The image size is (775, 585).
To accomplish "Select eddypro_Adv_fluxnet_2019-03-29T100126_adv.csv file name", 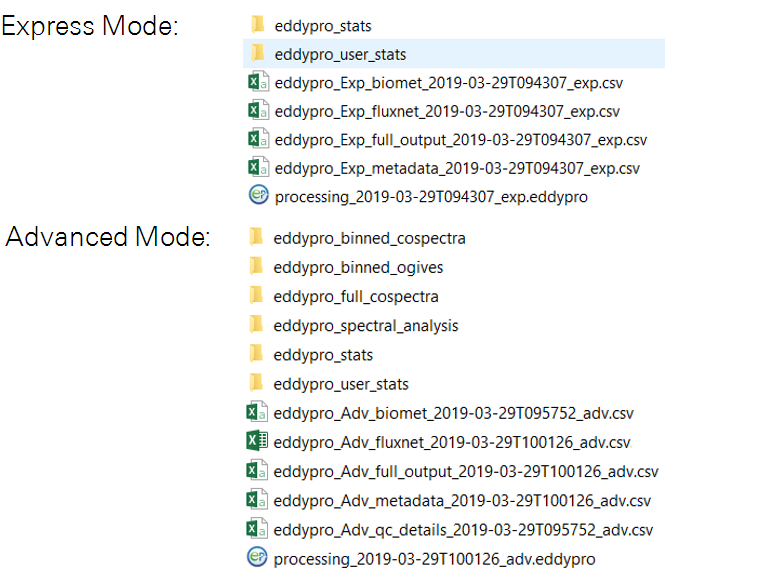I will (x=452, y=443).
